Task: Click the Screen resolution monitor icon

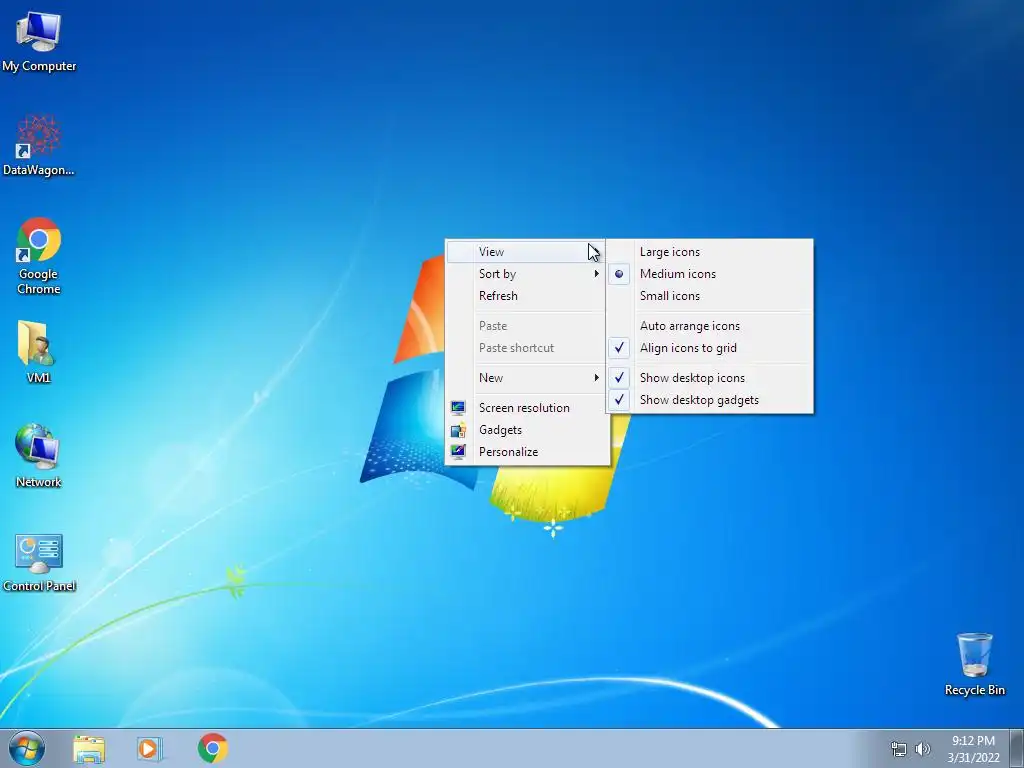Action: click(x=458, y=408)
